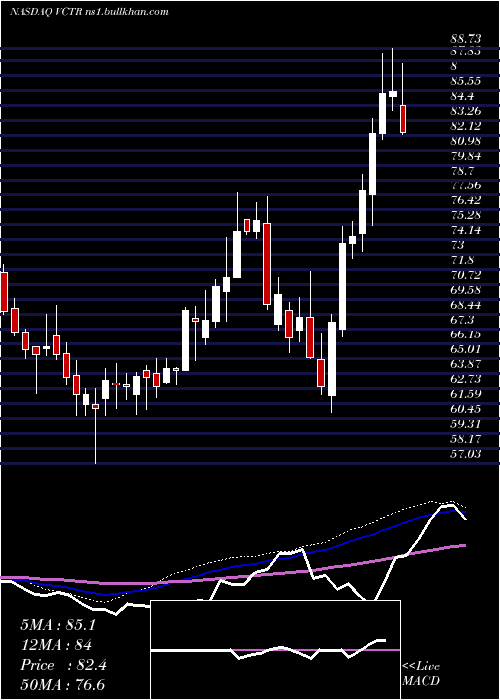The width and height of the screenshot is (500, 700).
Task: Click the 5MA : 85.1 readout
Action: pyautogui.click(x=58, y=625)
